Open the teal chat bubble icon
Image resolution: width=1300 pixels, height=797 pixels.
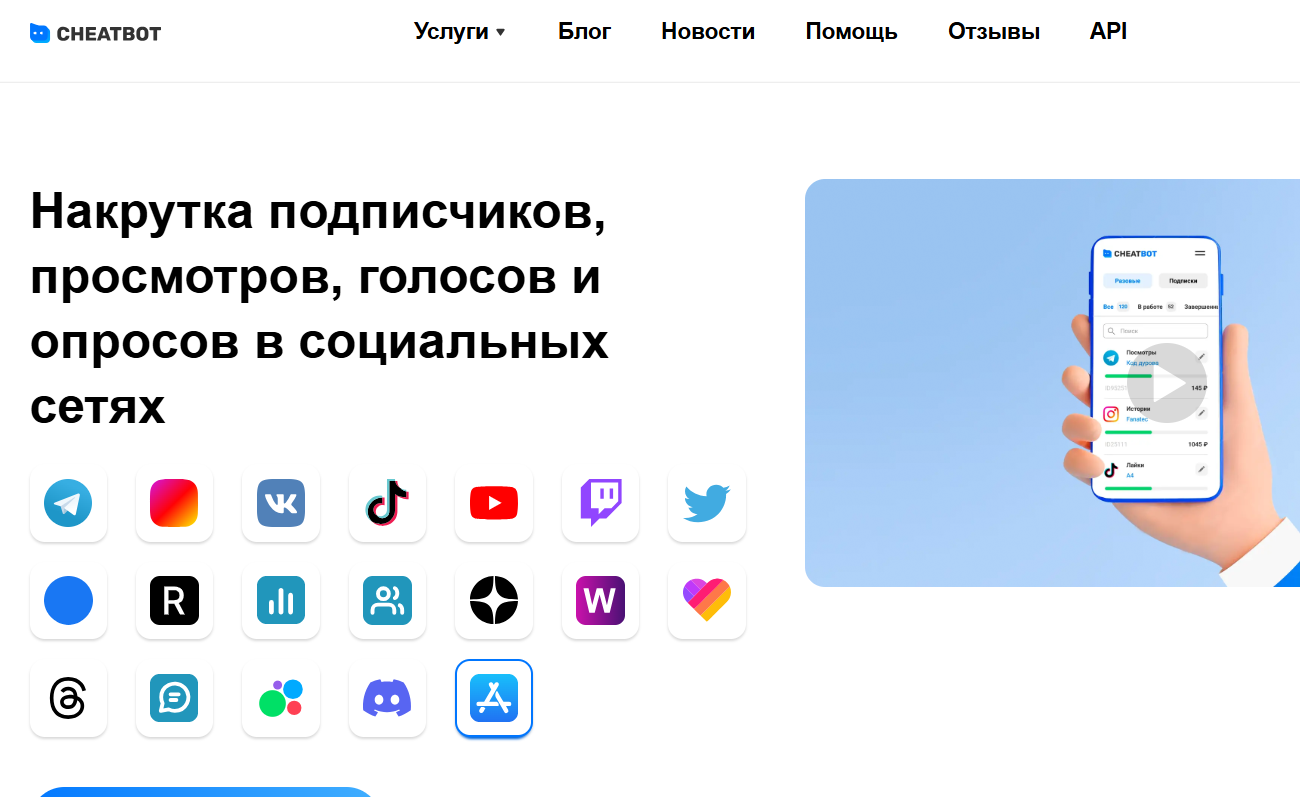pos(174,698)
